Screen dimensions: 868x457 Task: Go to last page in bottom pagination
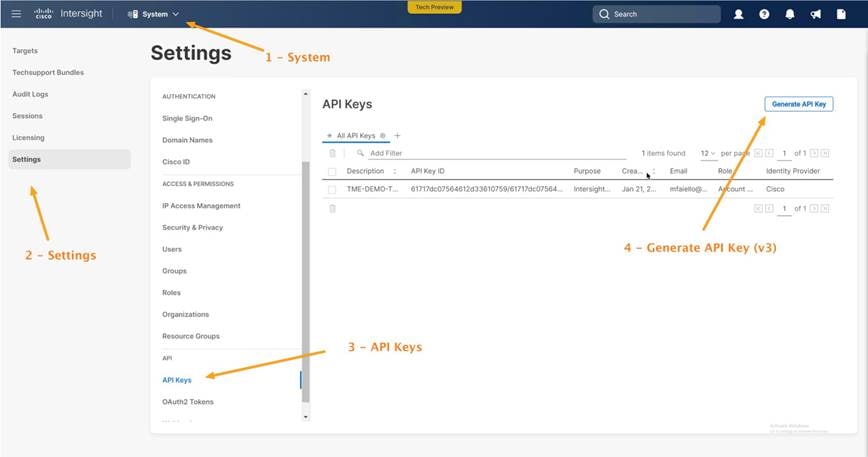coord(825,209)
